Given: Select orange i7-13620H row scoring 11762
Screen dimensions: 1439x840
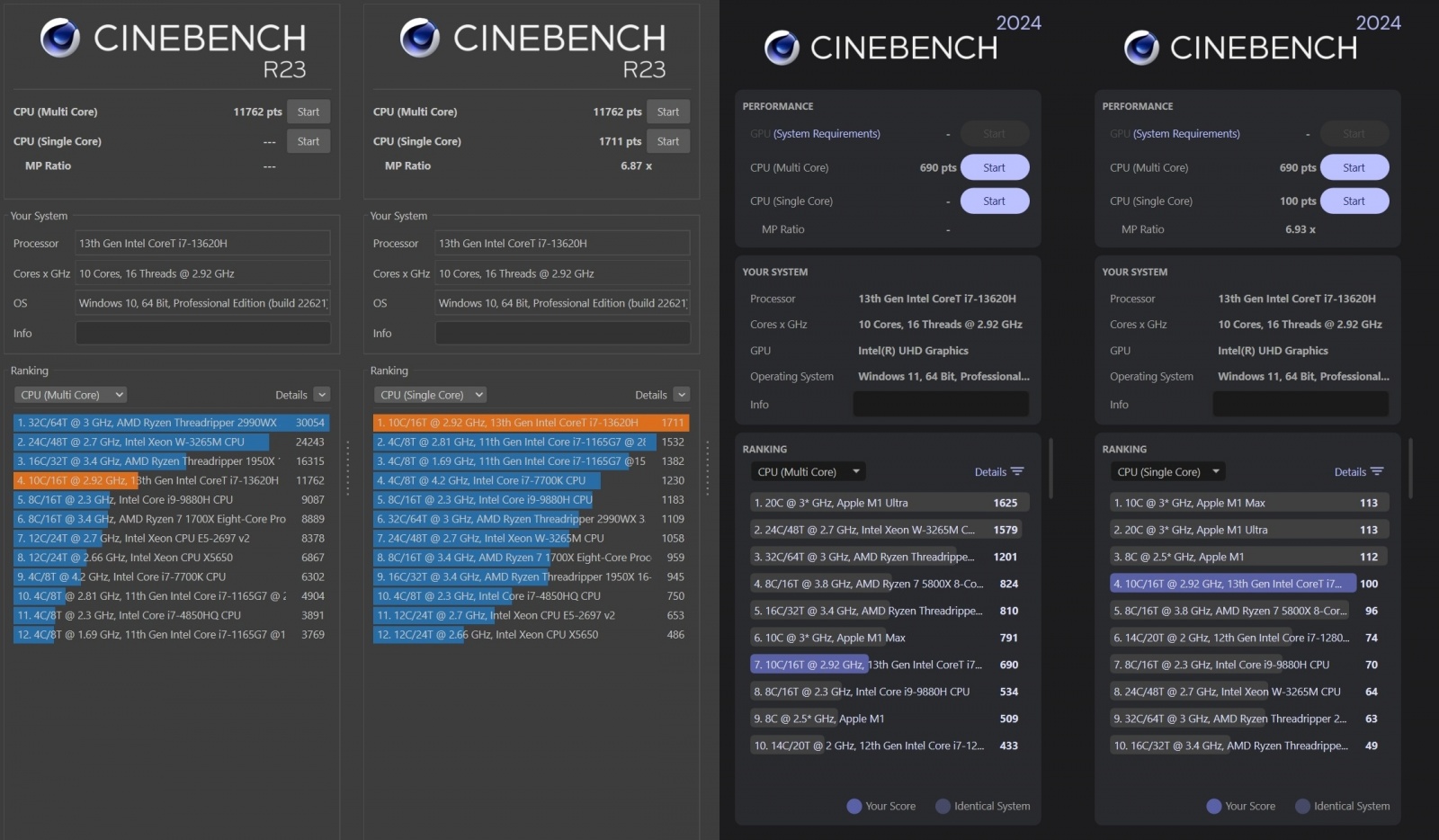Looking at the screenshot, I should click(x=172, y=480).
